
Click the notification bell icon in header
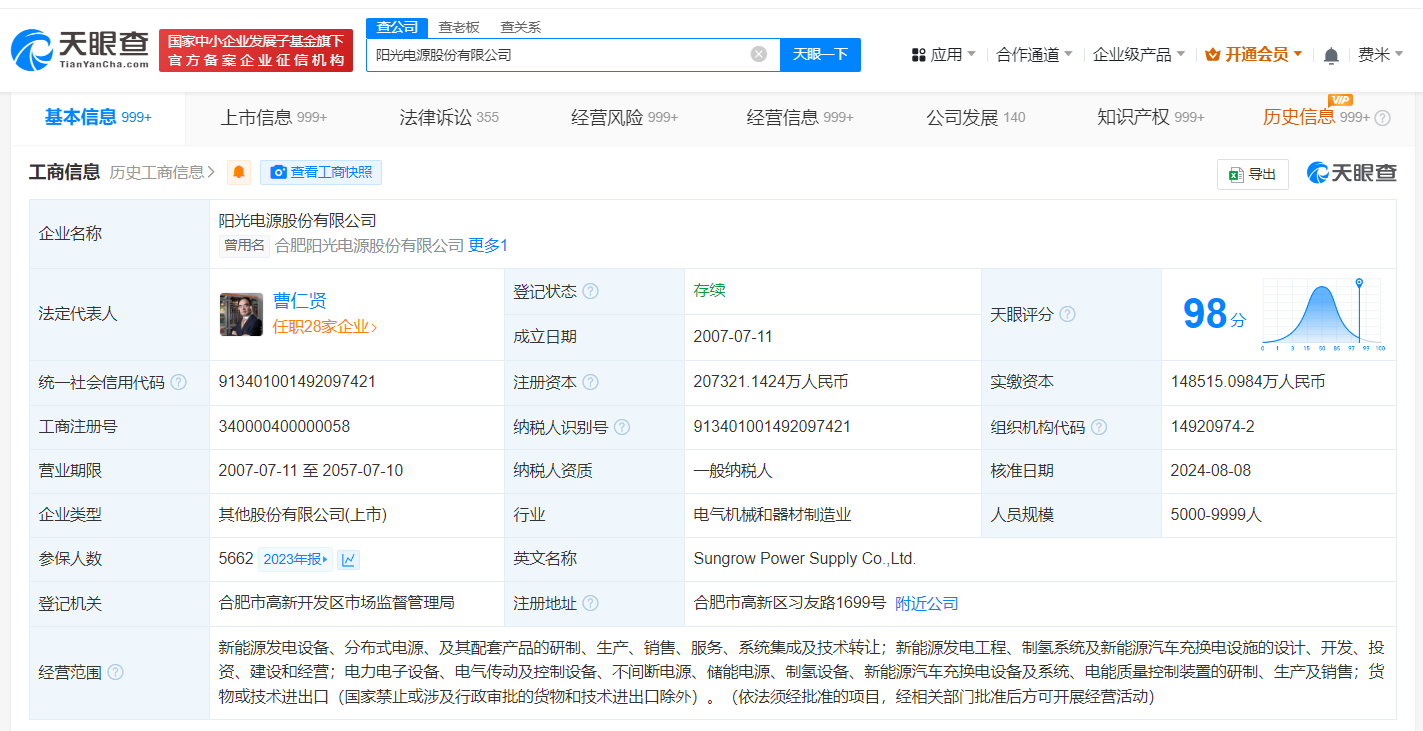click(x=1330, y=56)
